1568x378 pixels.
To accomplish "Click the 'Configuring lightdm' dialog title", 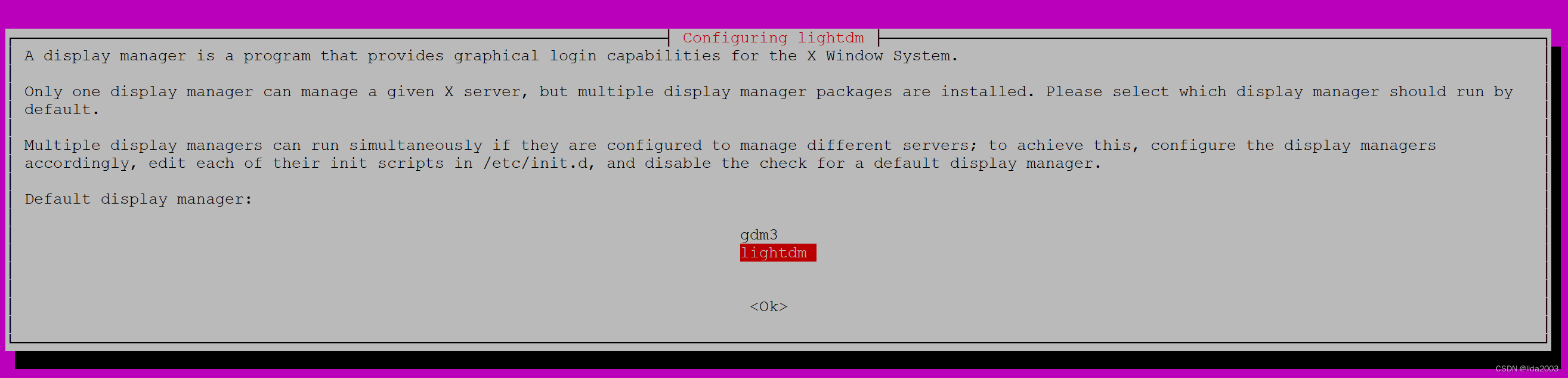I will [x=773, y=38].
